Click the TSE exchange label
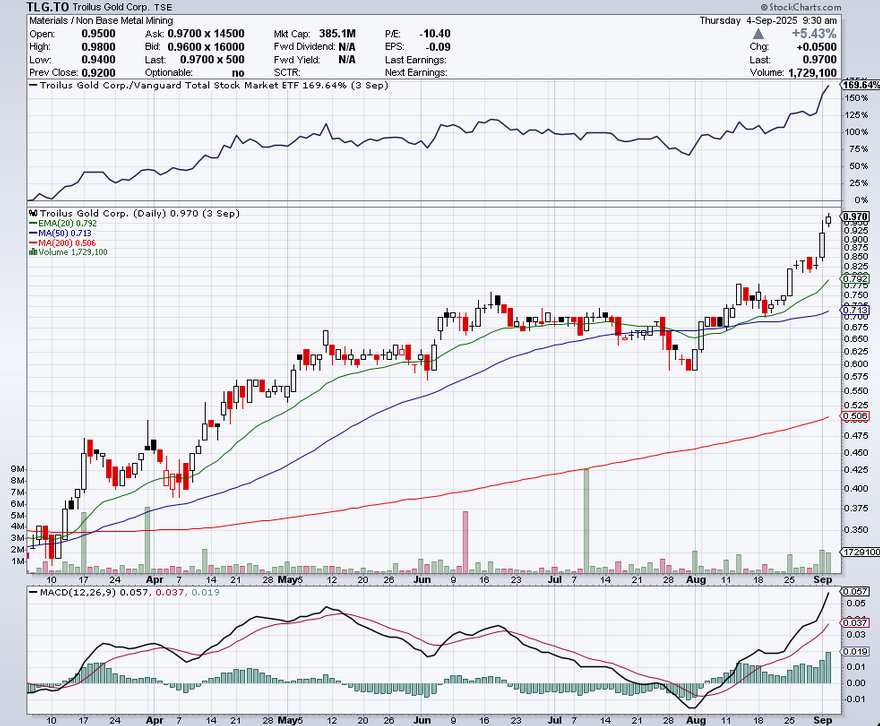The width and height of the screenshot is (880, 726). pos(163,8)
